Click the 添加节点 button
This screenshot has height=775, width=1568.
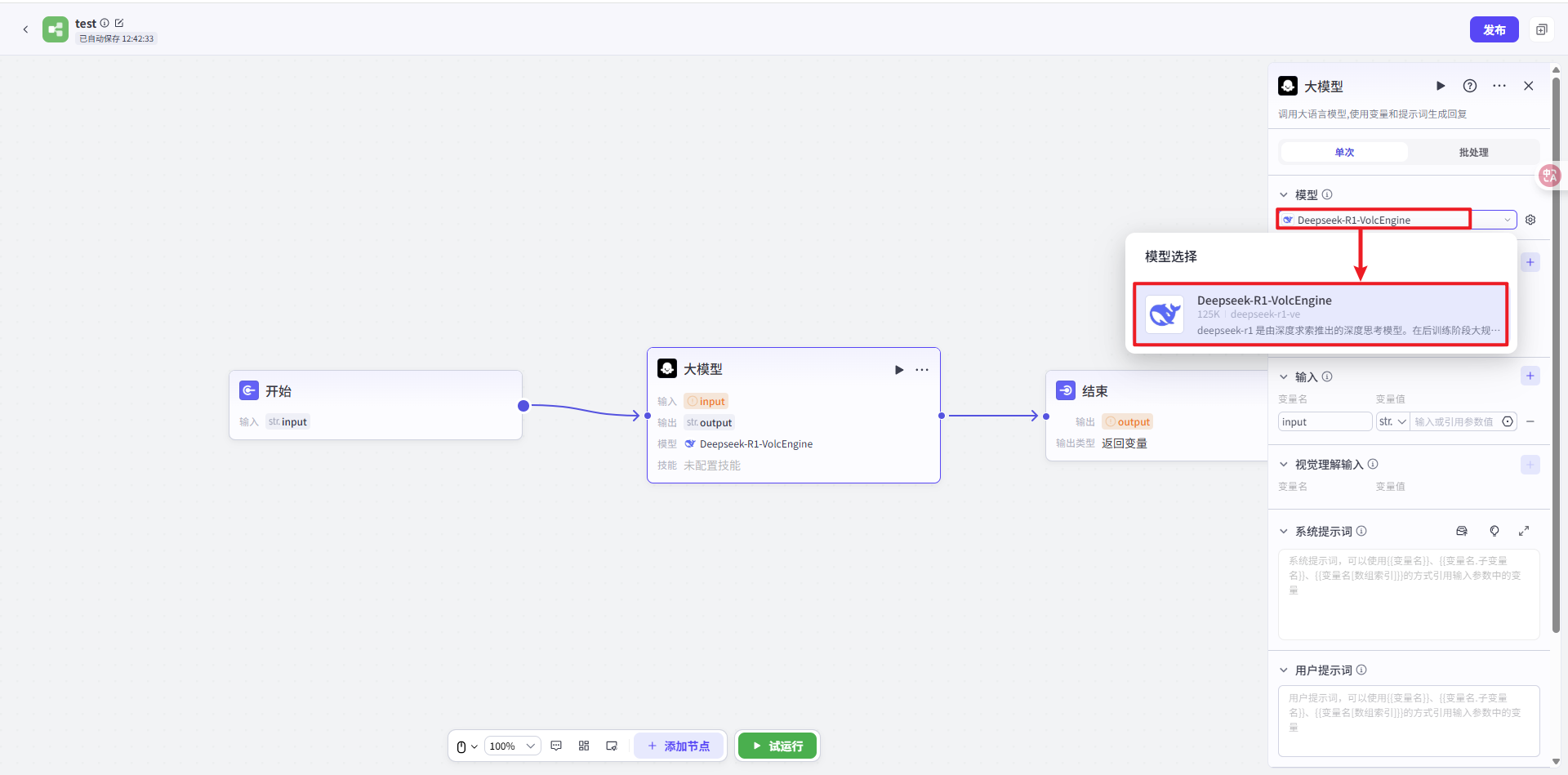(679, 746)
